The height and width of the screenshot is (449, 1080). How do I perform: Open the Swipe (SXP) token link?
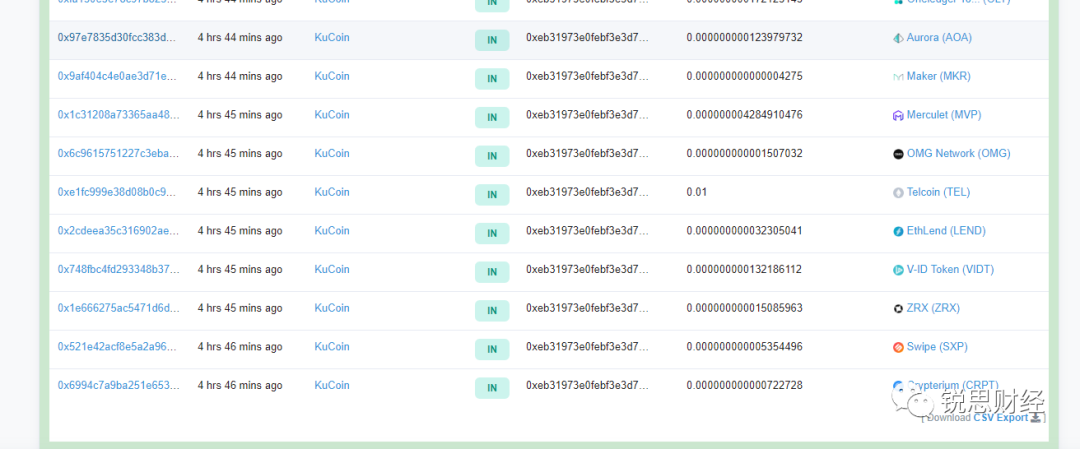pos(937,346)
